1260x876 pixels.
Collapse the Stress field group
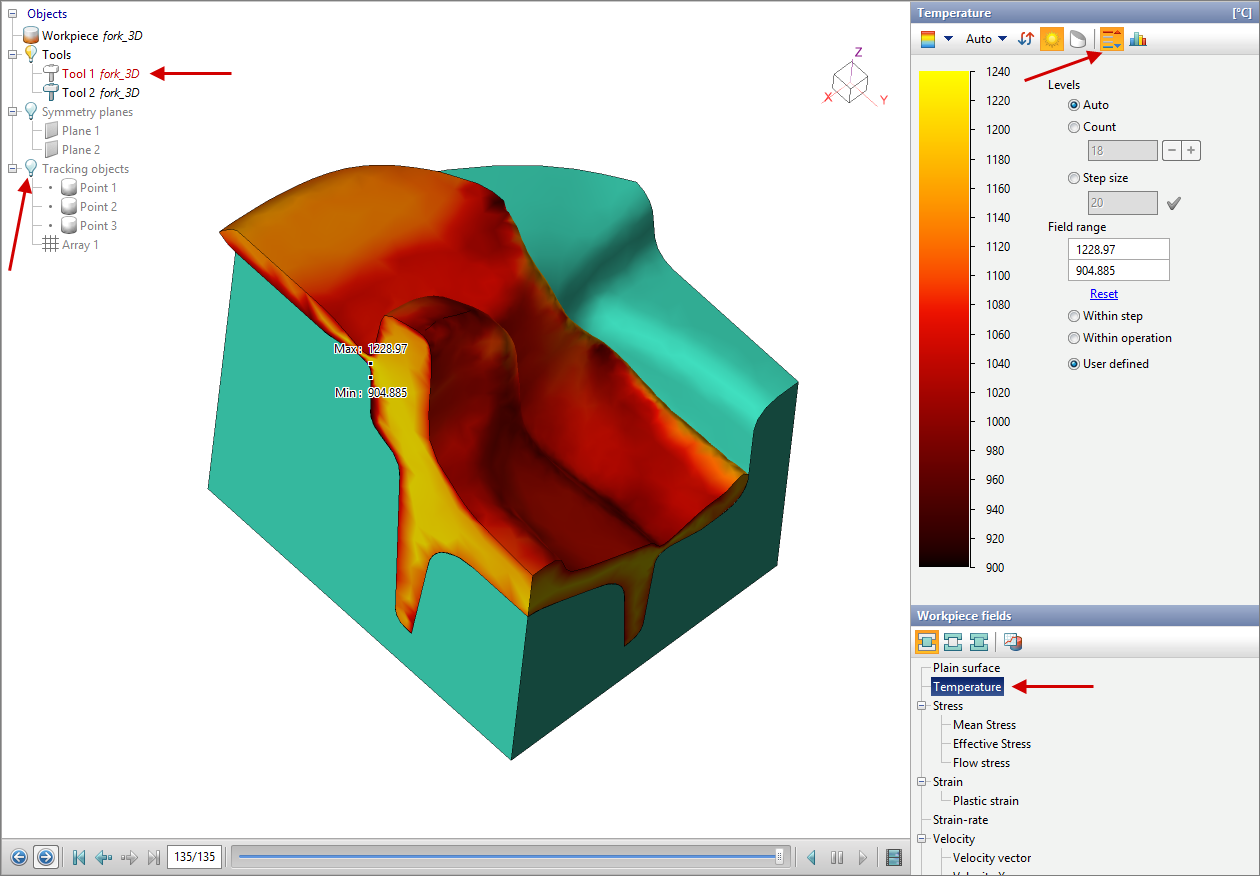pos(921,706)
